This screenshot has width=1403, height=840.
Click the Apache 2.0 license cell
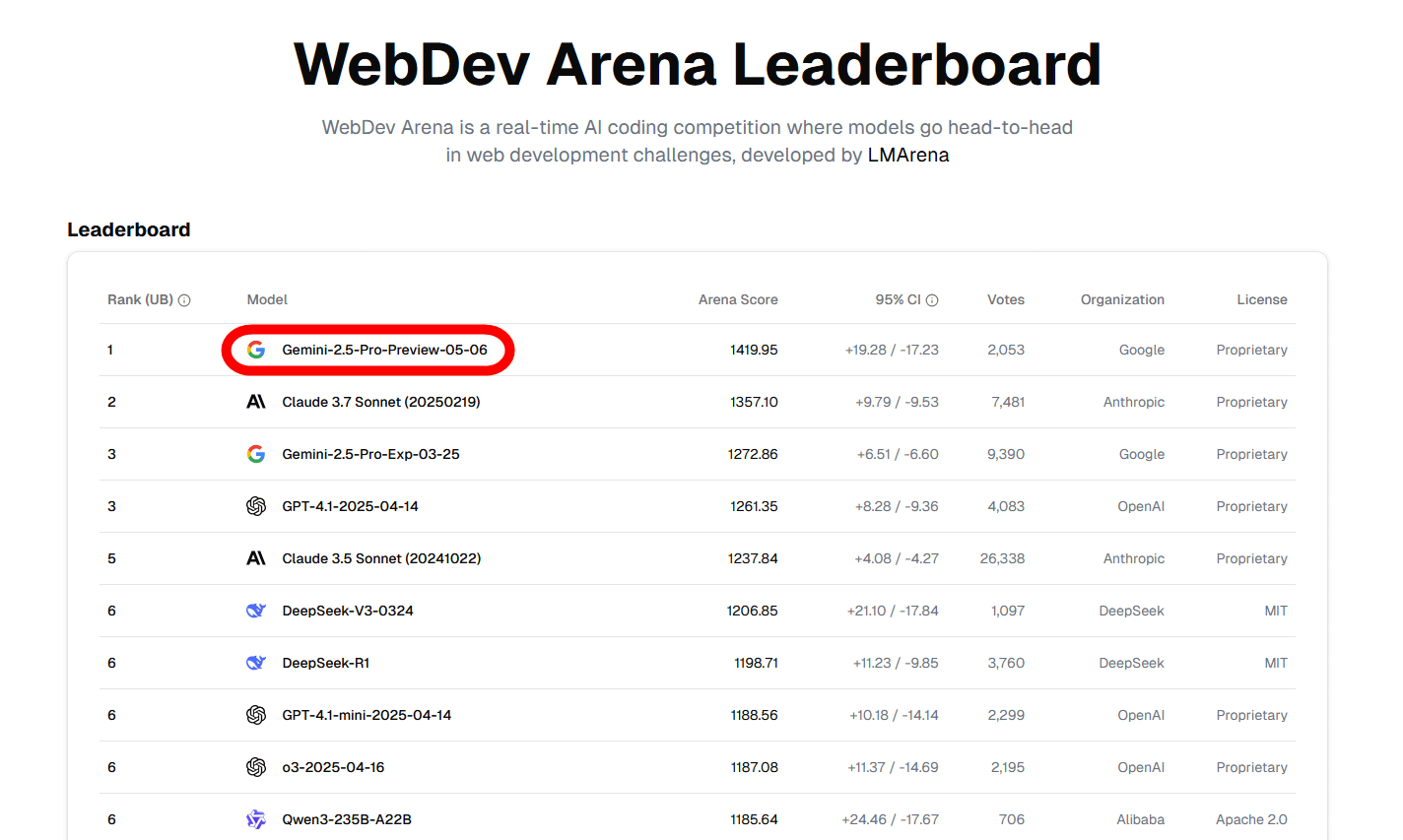pyautogui.click(x=1251, y=819)
